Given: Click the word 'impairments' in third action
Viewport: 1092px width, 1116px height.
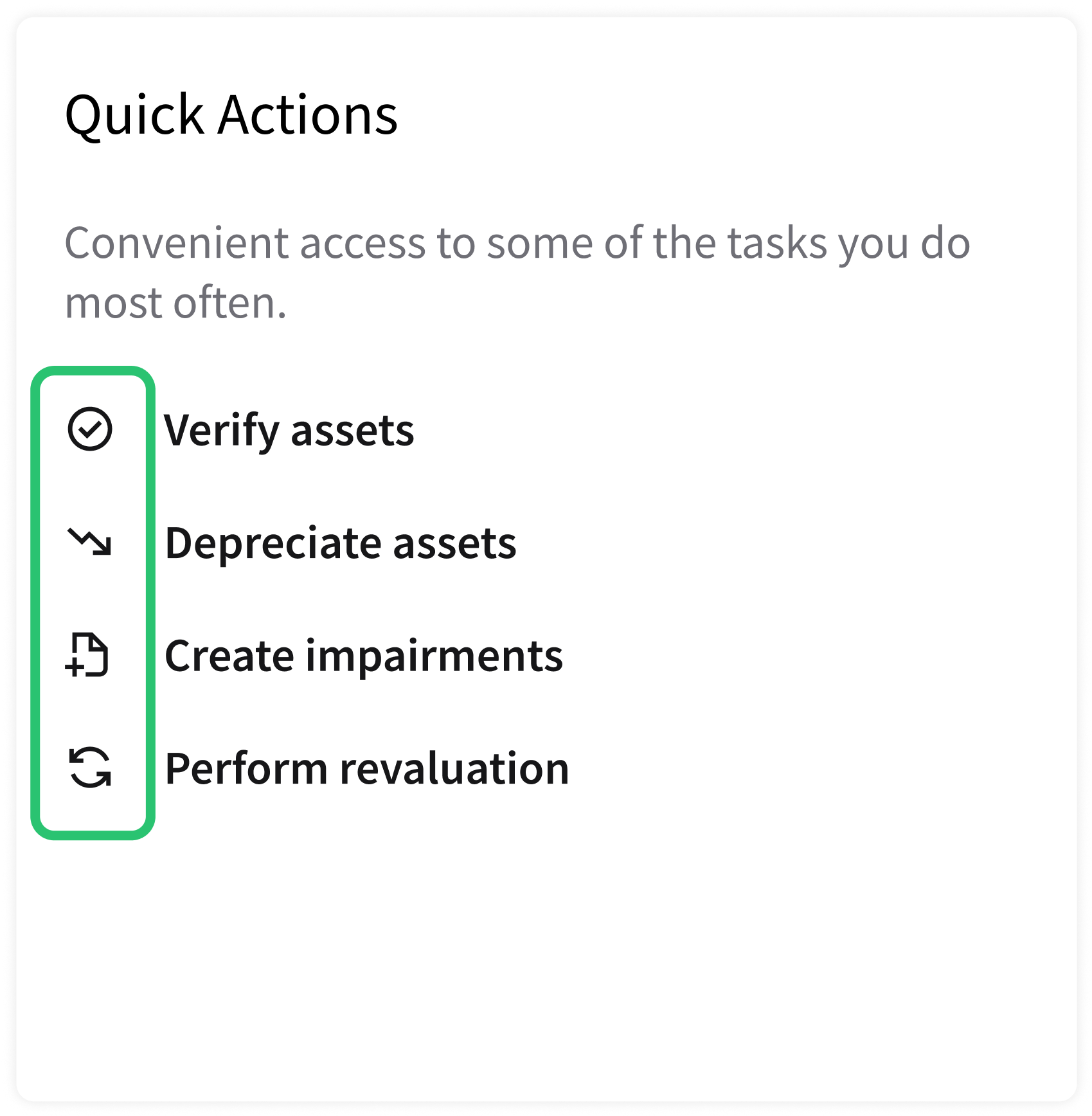Looking at the screenshot, I should pyautogui.click(x=434, y=656).
